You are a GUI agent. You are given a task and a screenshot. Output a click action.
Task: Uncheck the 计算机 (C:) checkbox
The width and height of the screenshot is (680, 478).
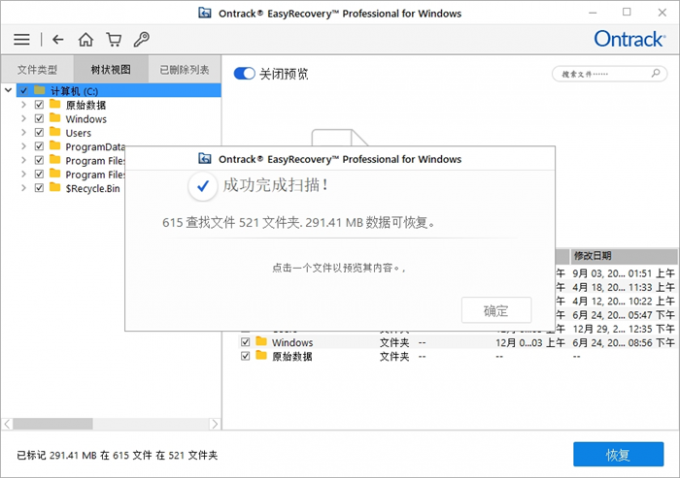(x=23, y=91)
